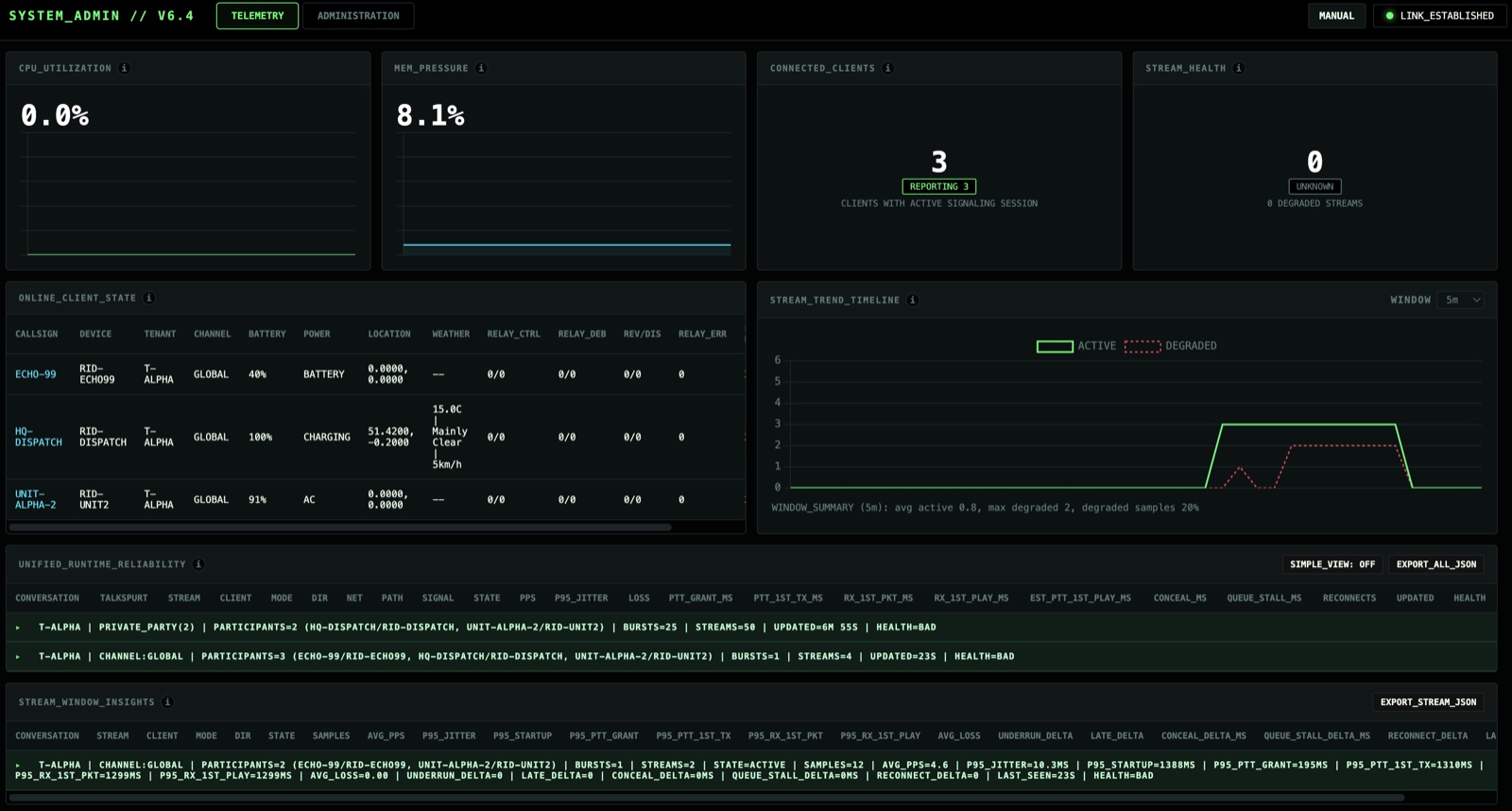Select the CHARGING power cell

tap(327, 437)
